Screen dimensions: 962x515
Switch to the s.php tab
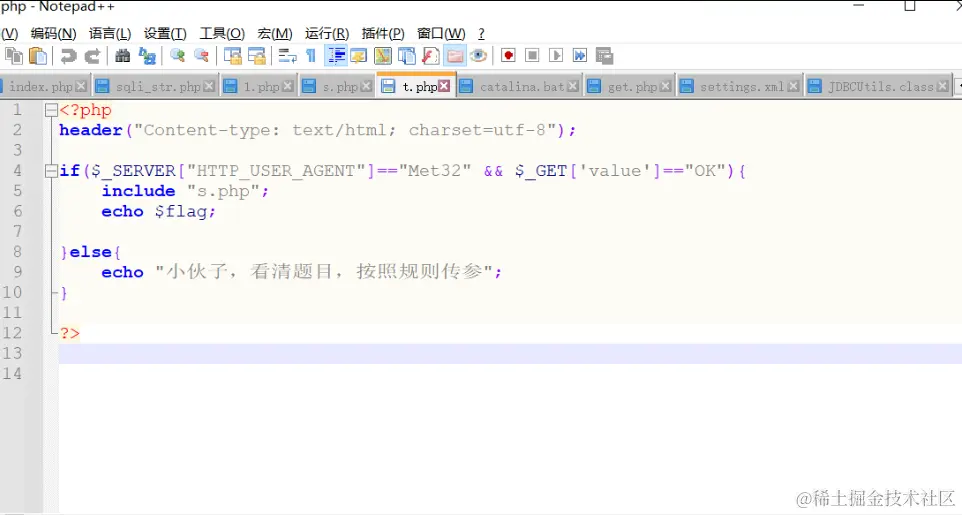tap(341, 87)
